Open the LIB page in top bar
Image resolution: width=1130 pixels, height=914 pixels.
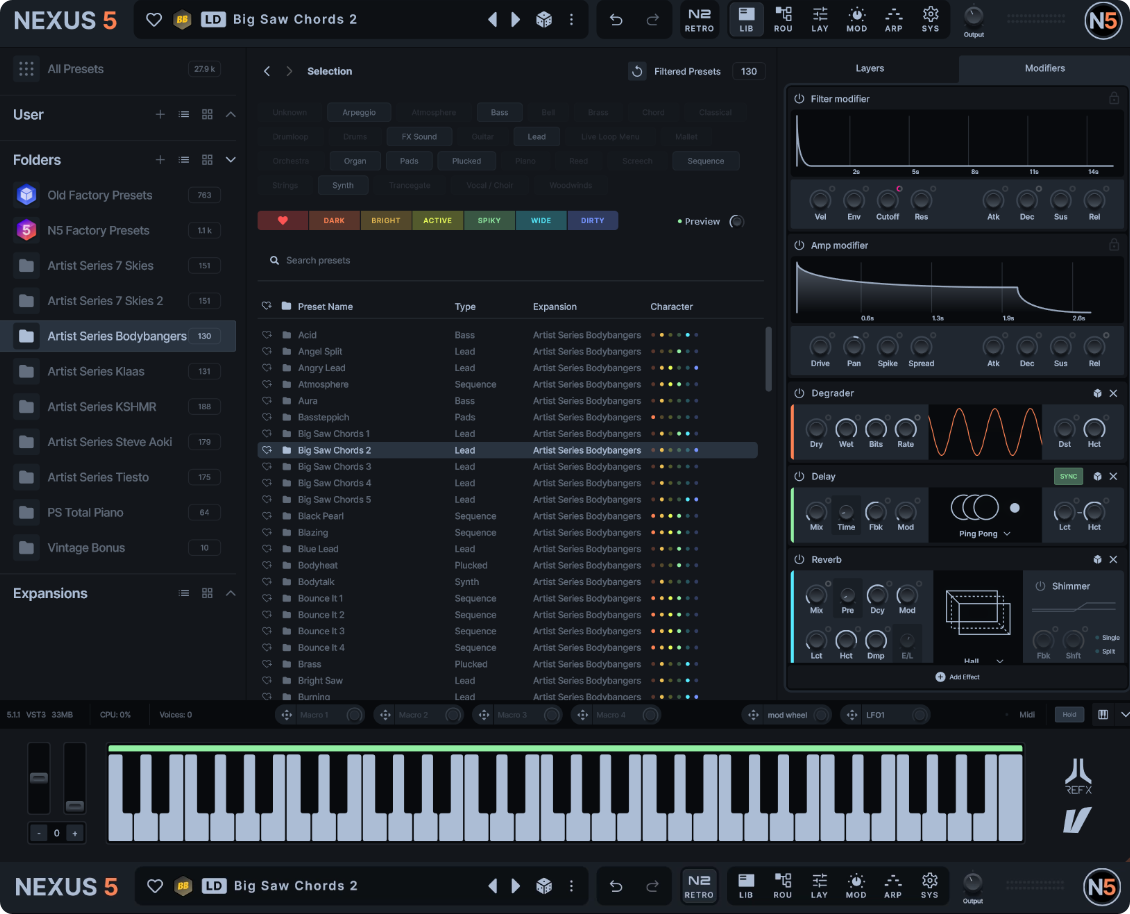click(746, 19)
